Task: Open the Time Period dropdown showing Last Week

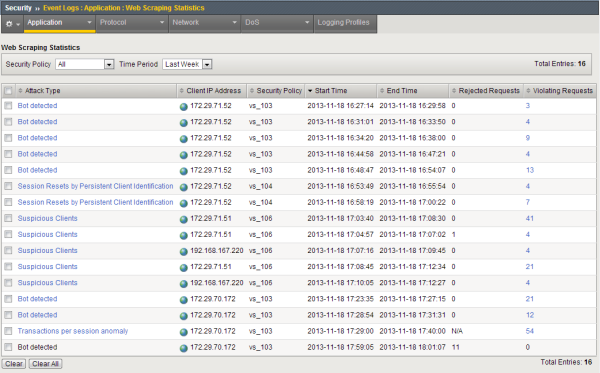Action: [187, 64]
